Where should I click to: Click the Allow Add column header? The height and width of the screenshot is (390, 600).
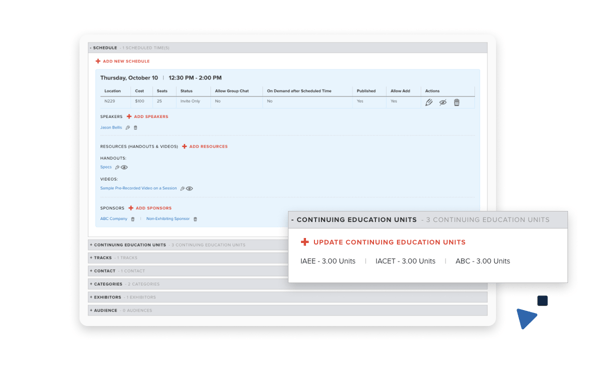click(x=400, y=91)
